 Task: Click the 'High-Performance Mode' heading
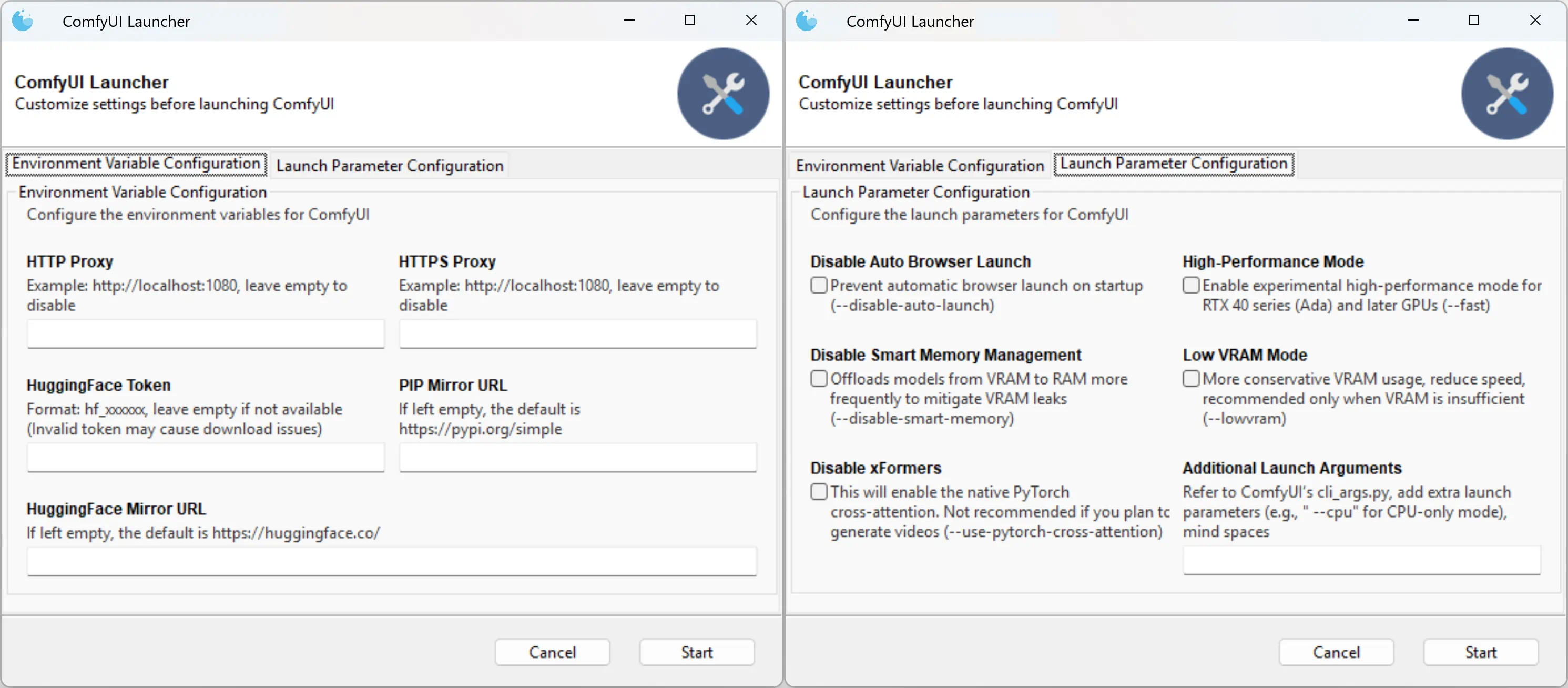click(x=1273, y=262)
